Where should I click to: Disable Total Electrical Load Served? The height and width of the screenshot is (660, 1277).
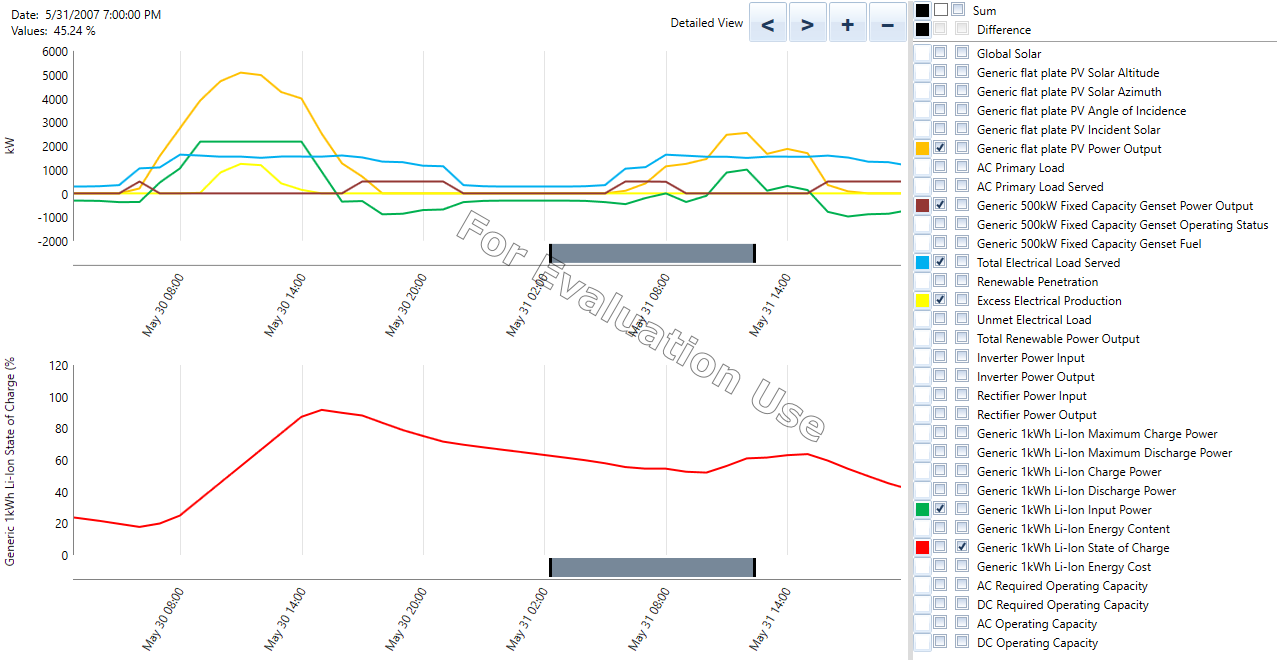point(940,262)
